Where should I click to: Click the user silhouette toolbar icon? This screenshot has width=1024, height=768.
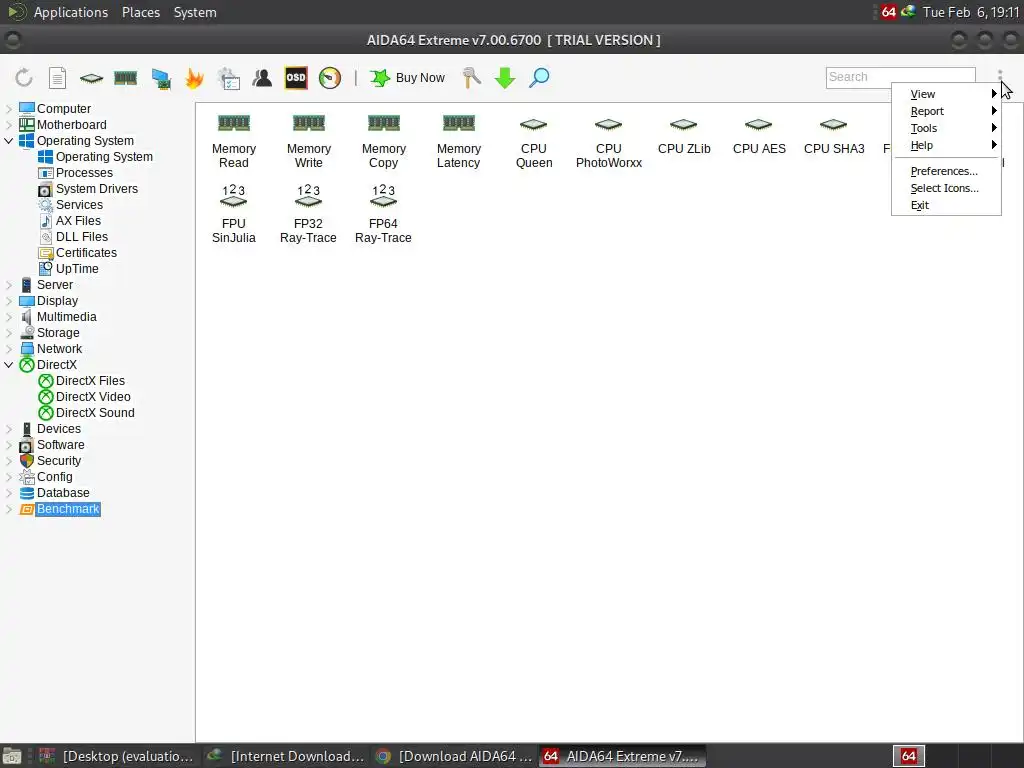(x=262, y=78)
